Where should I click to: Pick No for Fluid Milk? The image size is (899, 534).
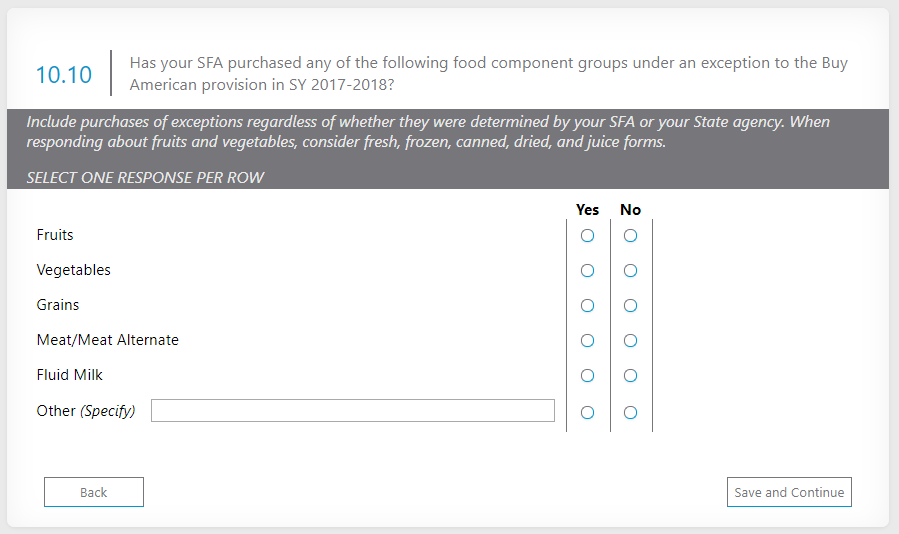630,376
